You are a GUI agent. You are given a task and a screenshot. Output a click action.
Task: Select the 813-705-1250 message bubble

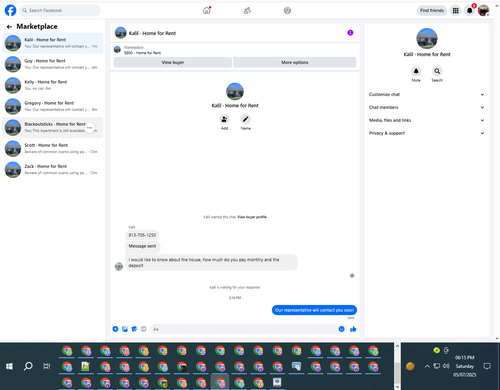142,235
